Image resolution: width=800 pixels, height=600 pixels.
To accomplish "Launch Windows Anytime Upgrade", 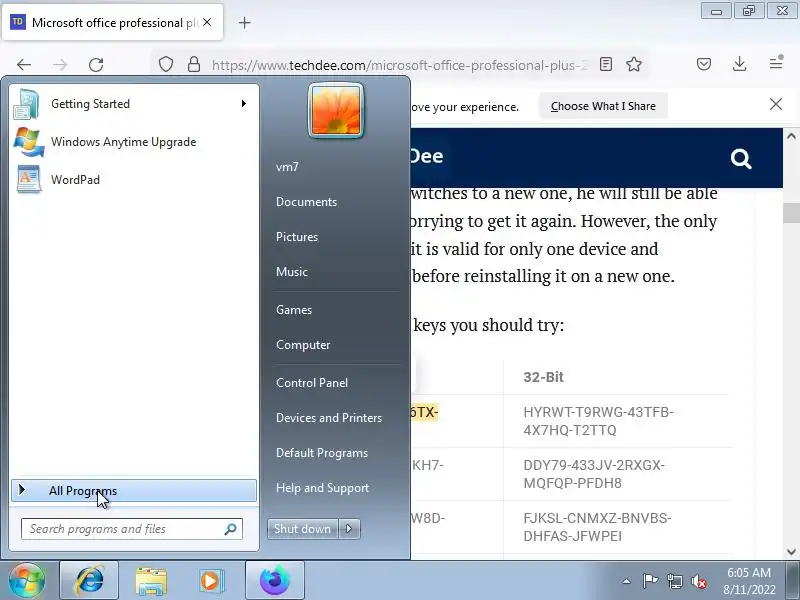I will 134,142.
